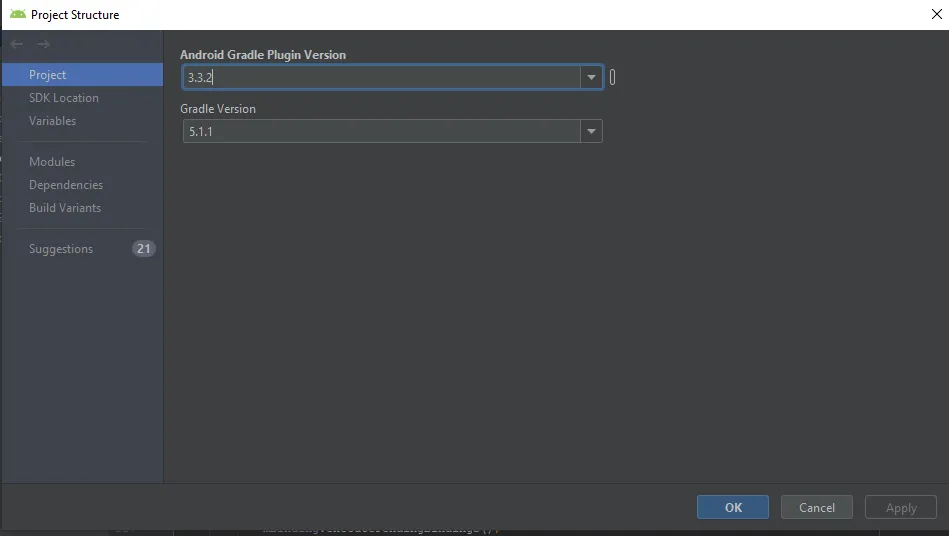Cancel the Project Structure dialog

click(816, 507)
